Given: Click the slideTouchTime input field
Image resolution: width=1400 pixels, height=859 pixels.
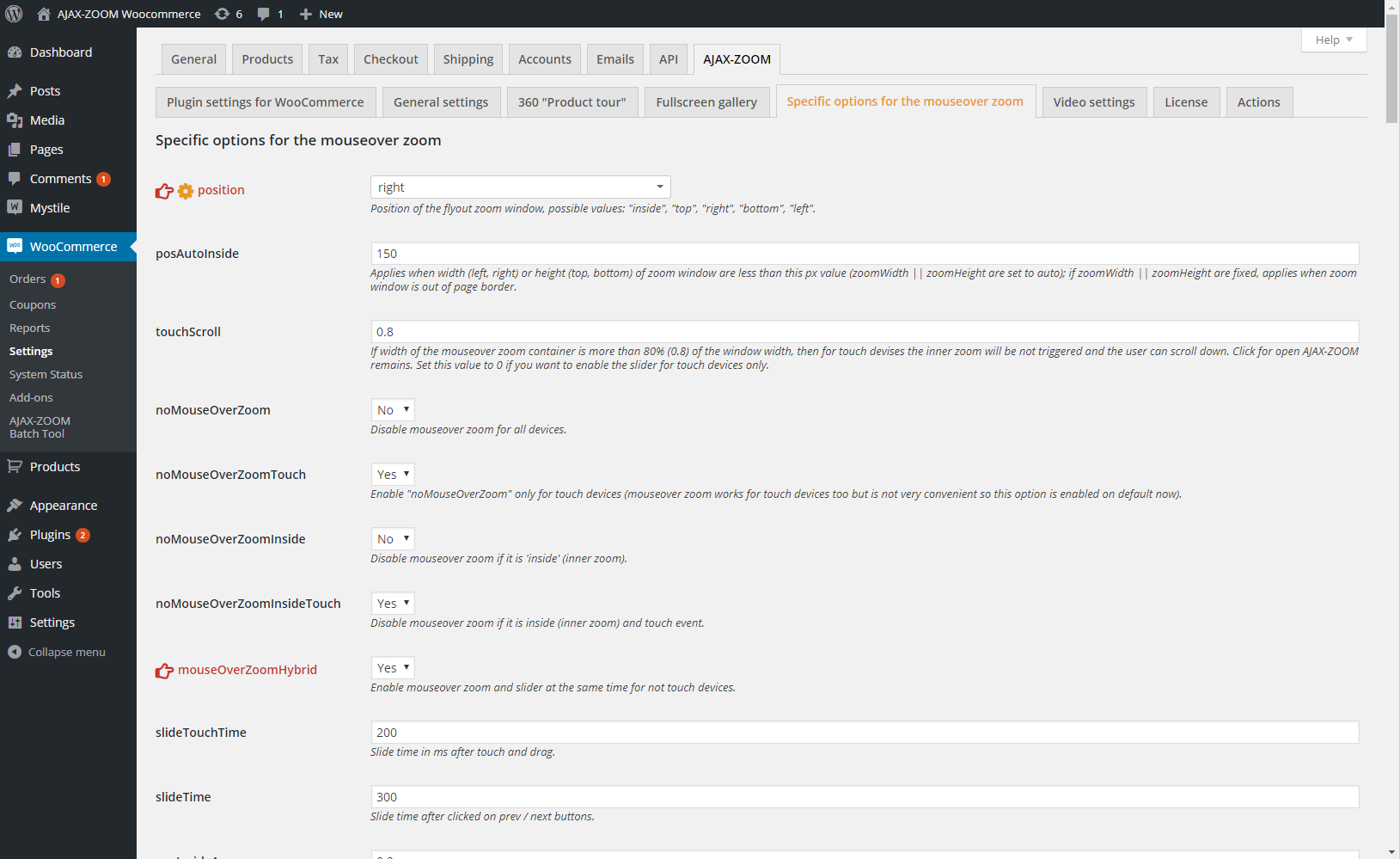Looking at the screenshot, I should coord(865,733).
